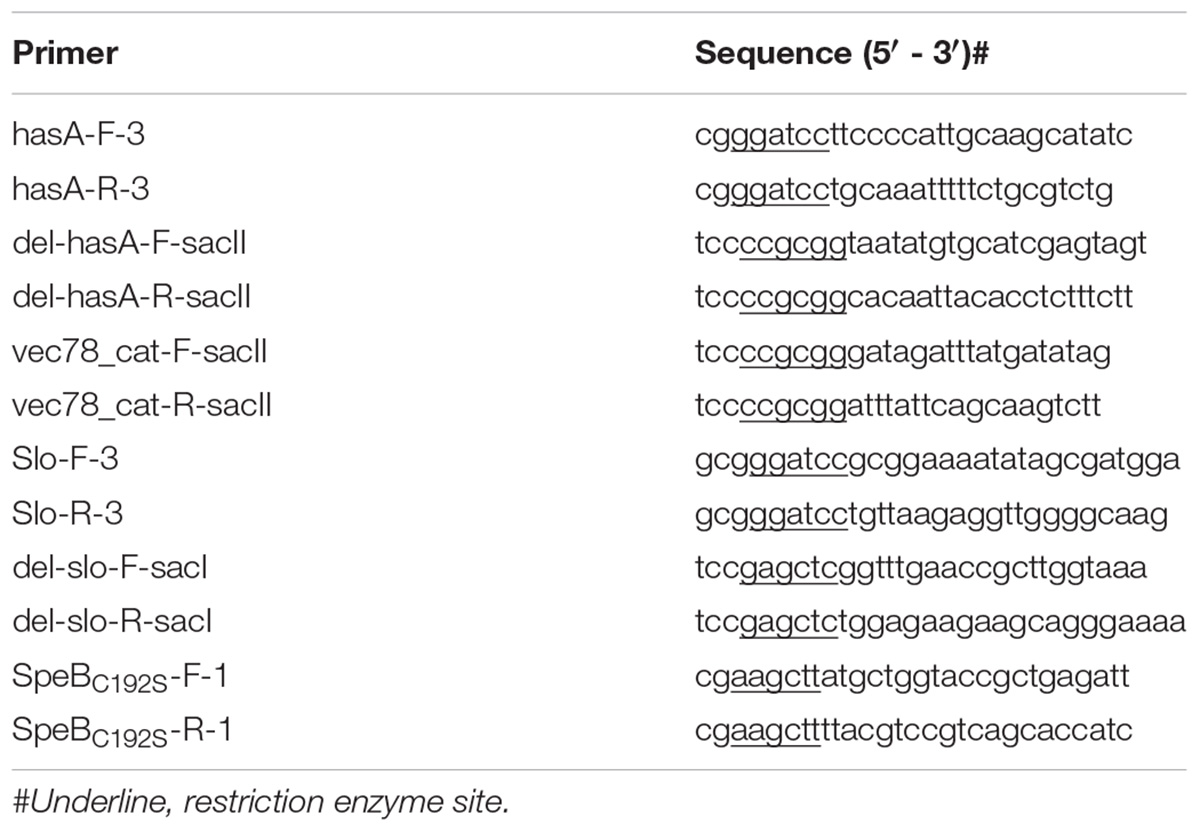Click the Sequence (5′ - 3′)# column header

(x=842, y=53)
